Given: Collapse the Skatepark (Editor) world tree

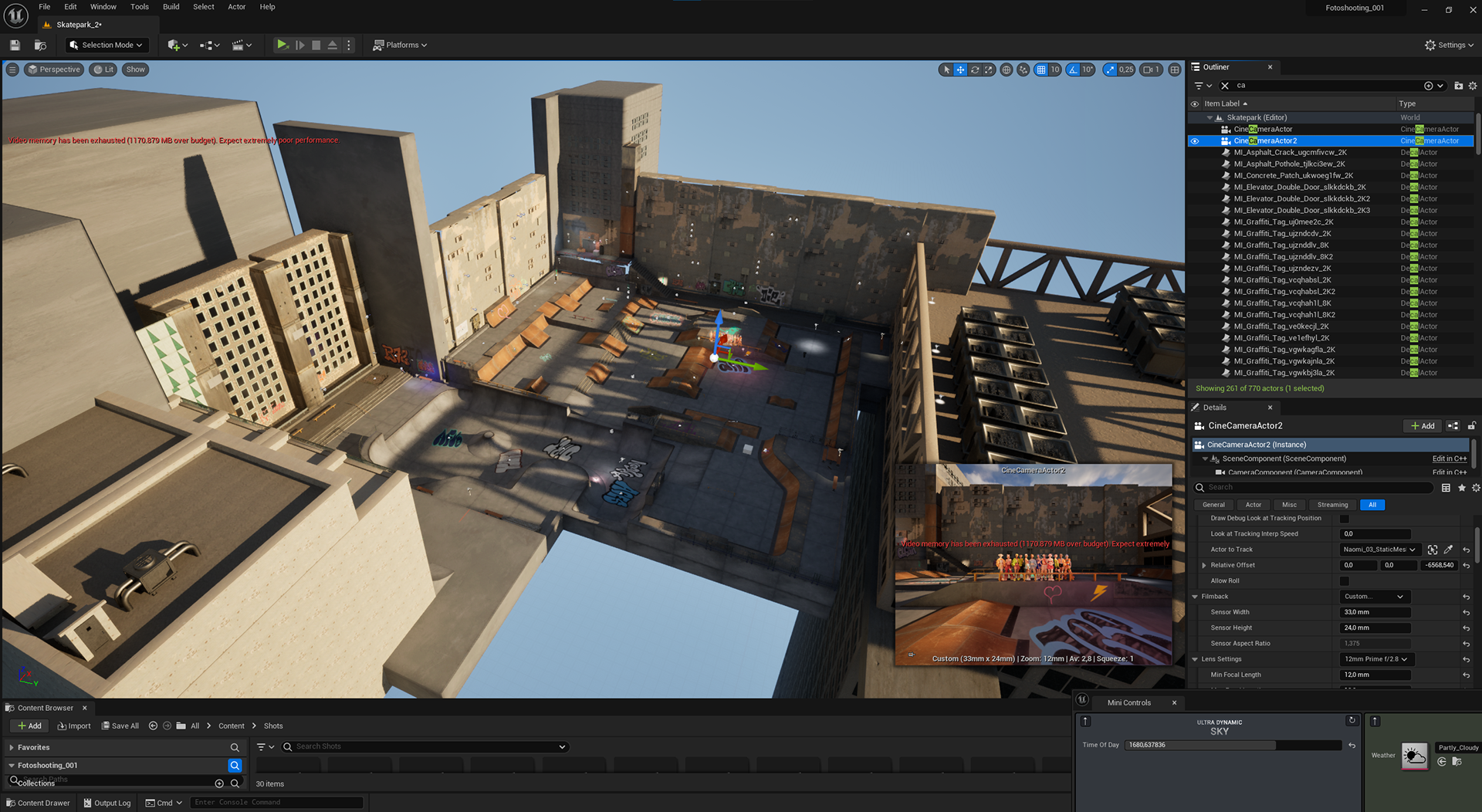Looking at the screenshot, I should 1210,118.
